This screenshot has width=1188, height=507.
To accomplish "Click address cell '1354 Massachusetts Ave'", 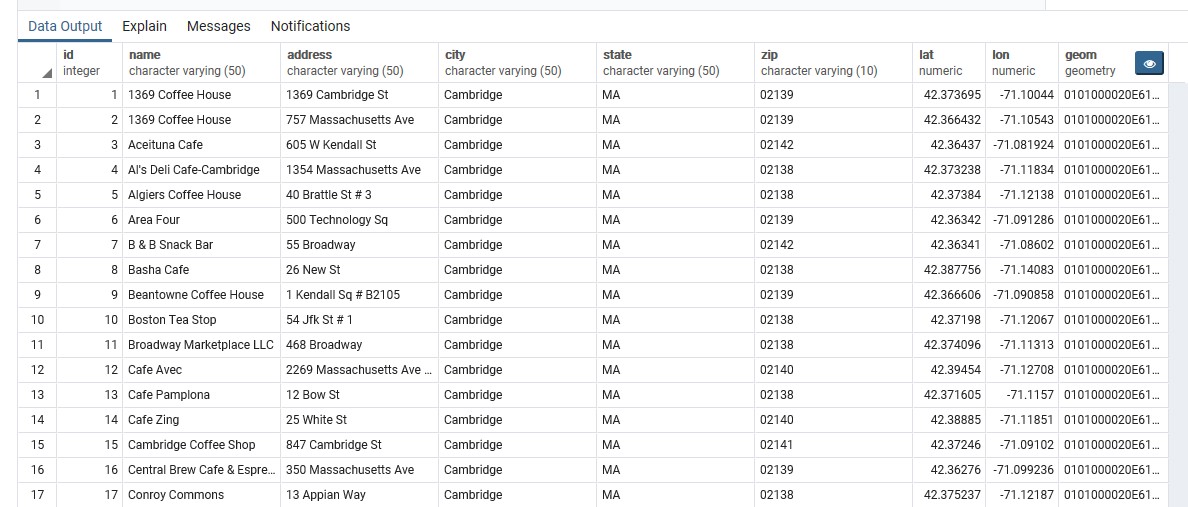I will tap(359, 170).
